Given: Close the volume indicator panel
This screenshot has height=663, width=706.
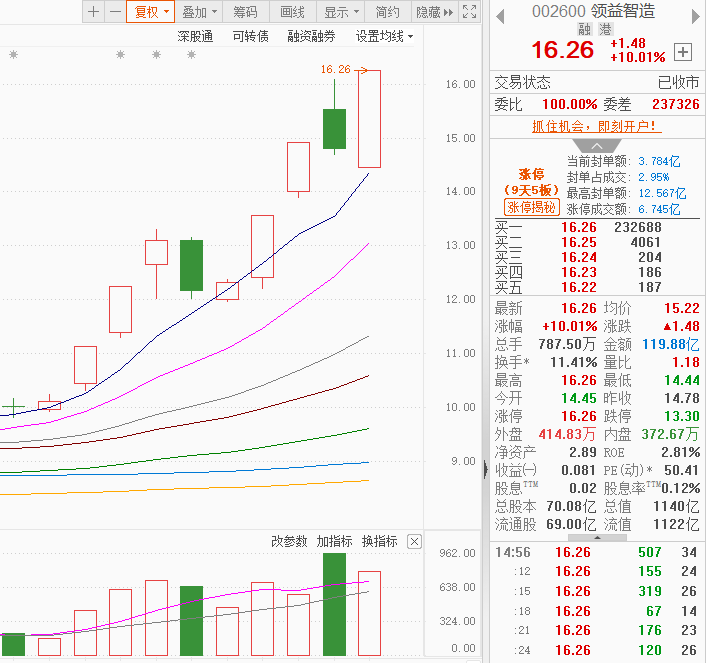Looking at the screenshot, I should [414, 541].
